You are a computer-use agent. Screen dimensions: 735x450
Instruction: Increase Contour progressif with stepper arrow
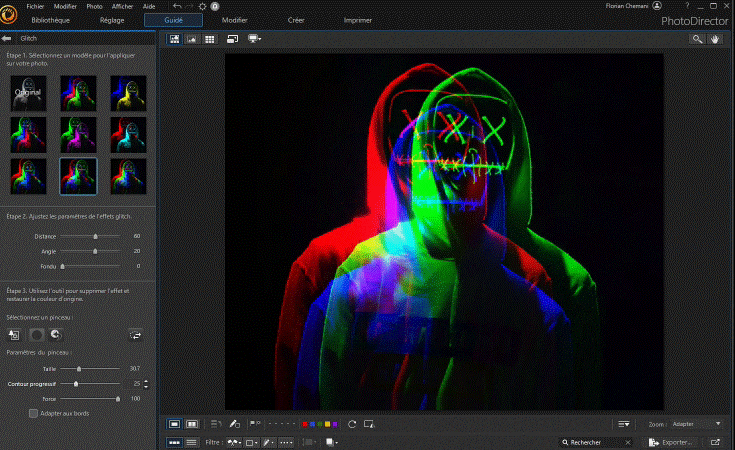point(146,382)
